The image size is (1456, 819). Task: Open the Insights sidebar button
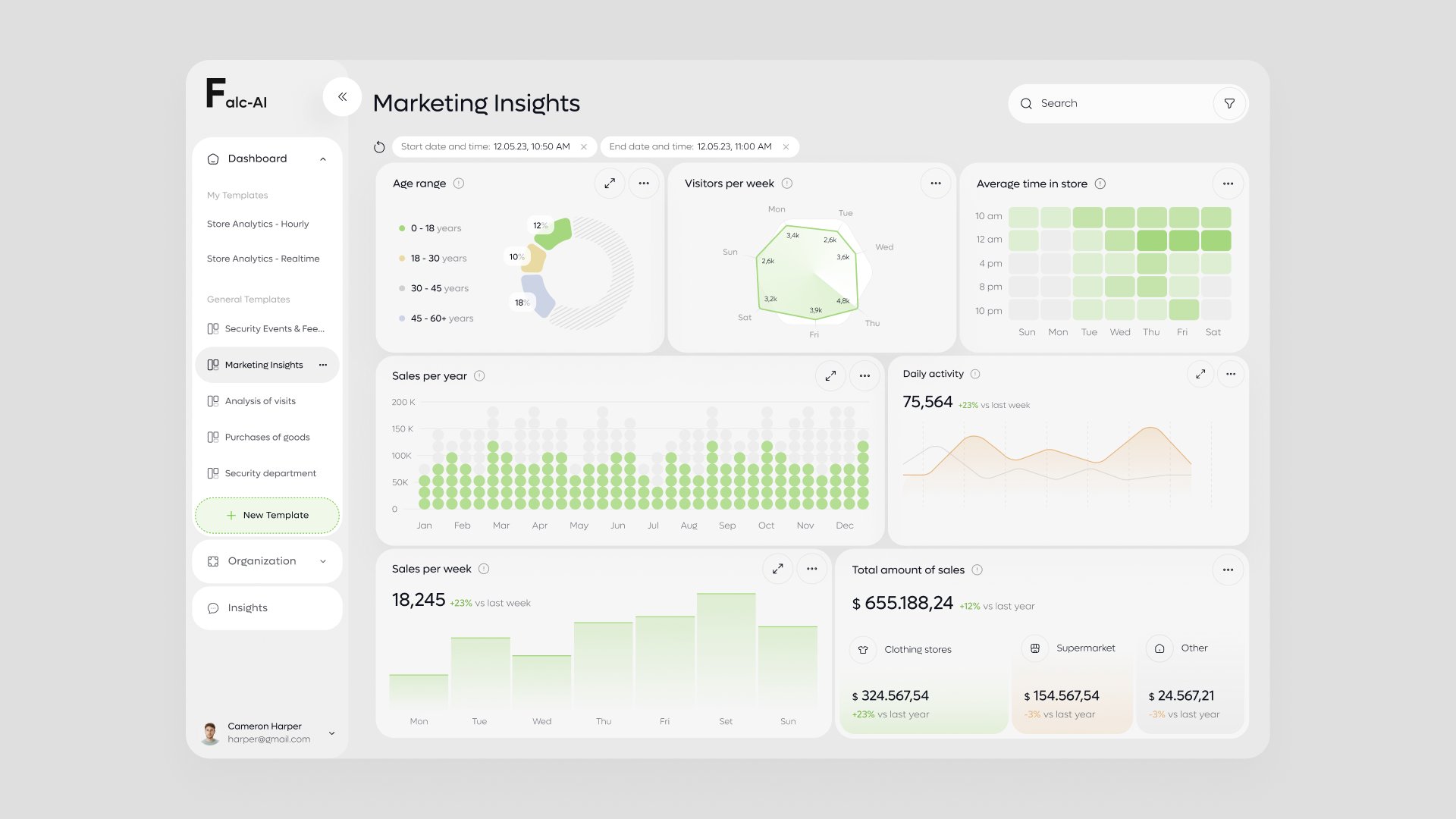coord(267,608)
